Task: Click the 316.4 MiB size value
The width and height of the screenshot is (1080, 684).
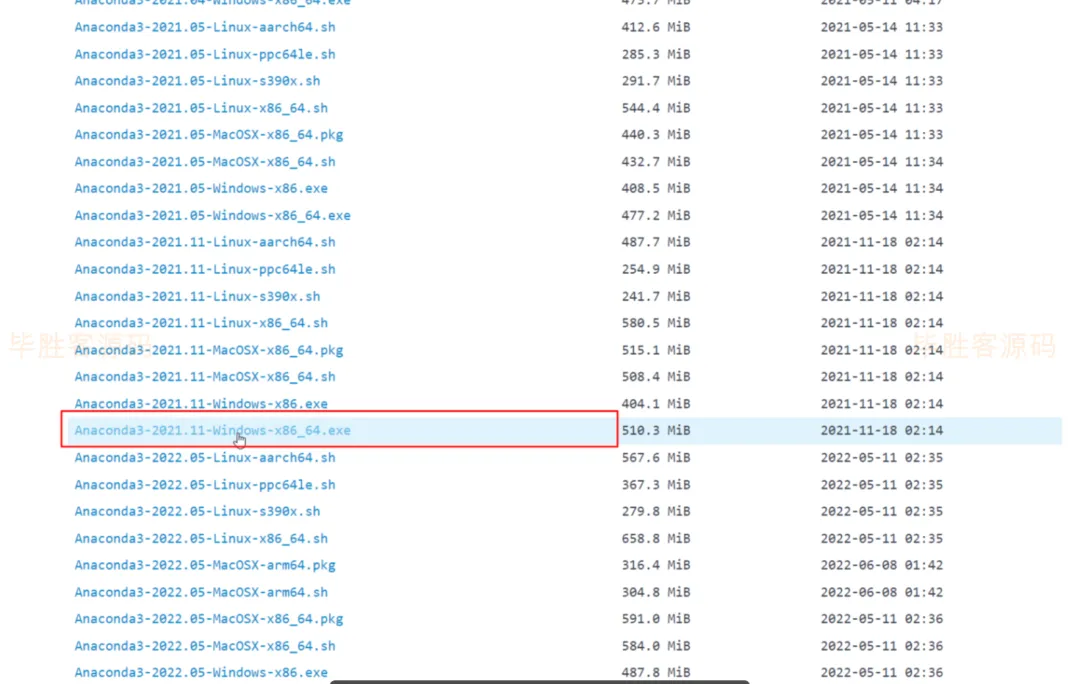Action: click(x=656, y=566)
